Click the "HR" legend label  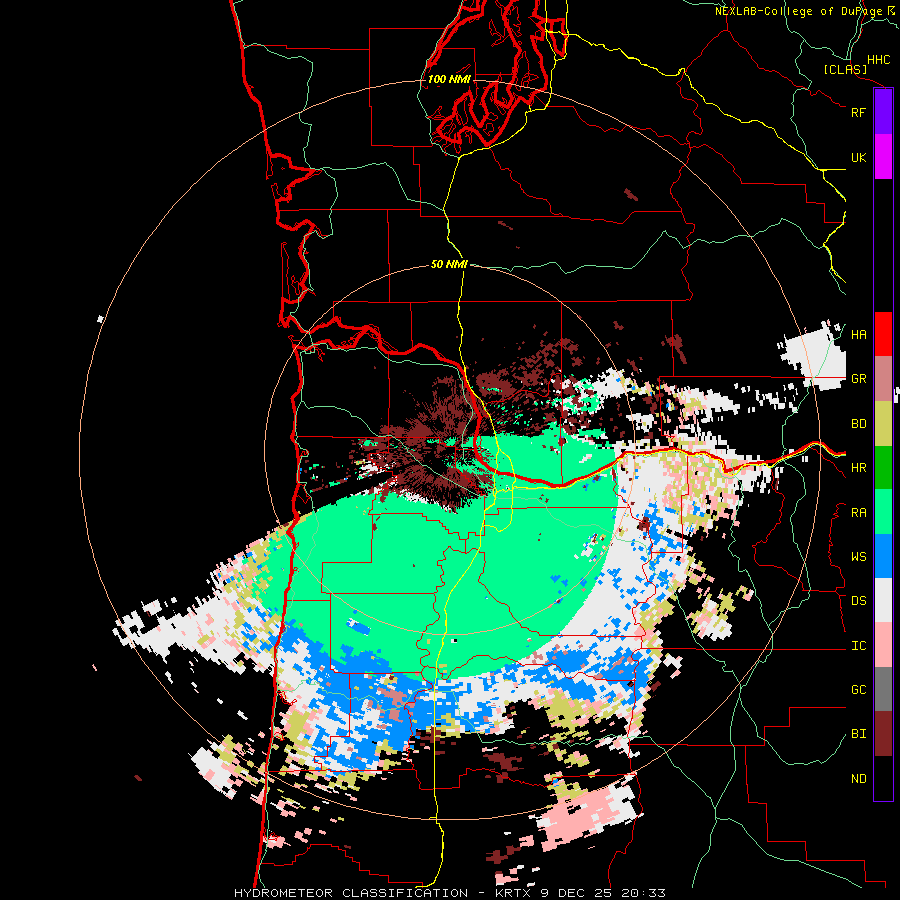click(858, 468)
